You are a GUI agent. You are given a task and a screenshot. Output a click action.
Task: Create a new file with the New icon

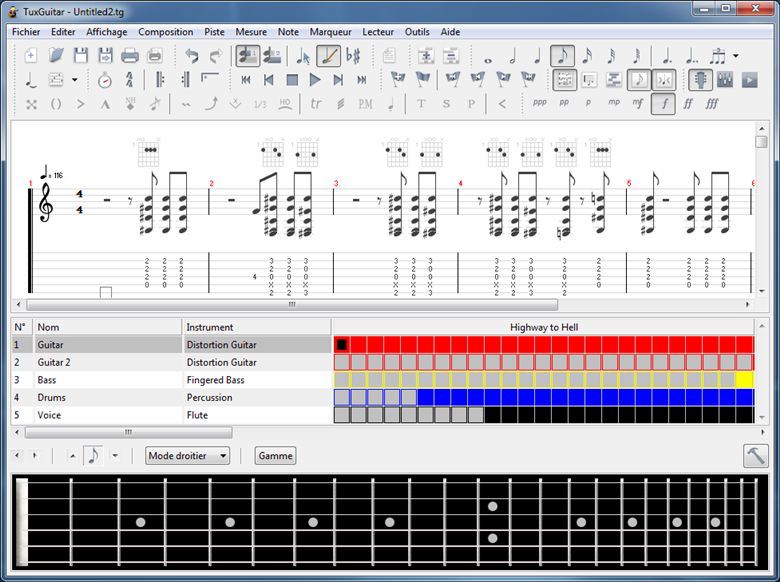[31, 55]
